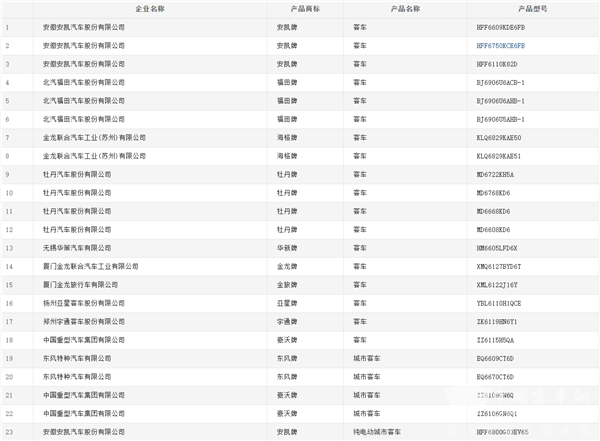Select the 华新牌 trademark cell
The height and width of the screenshot is (441, 600).
288,247
